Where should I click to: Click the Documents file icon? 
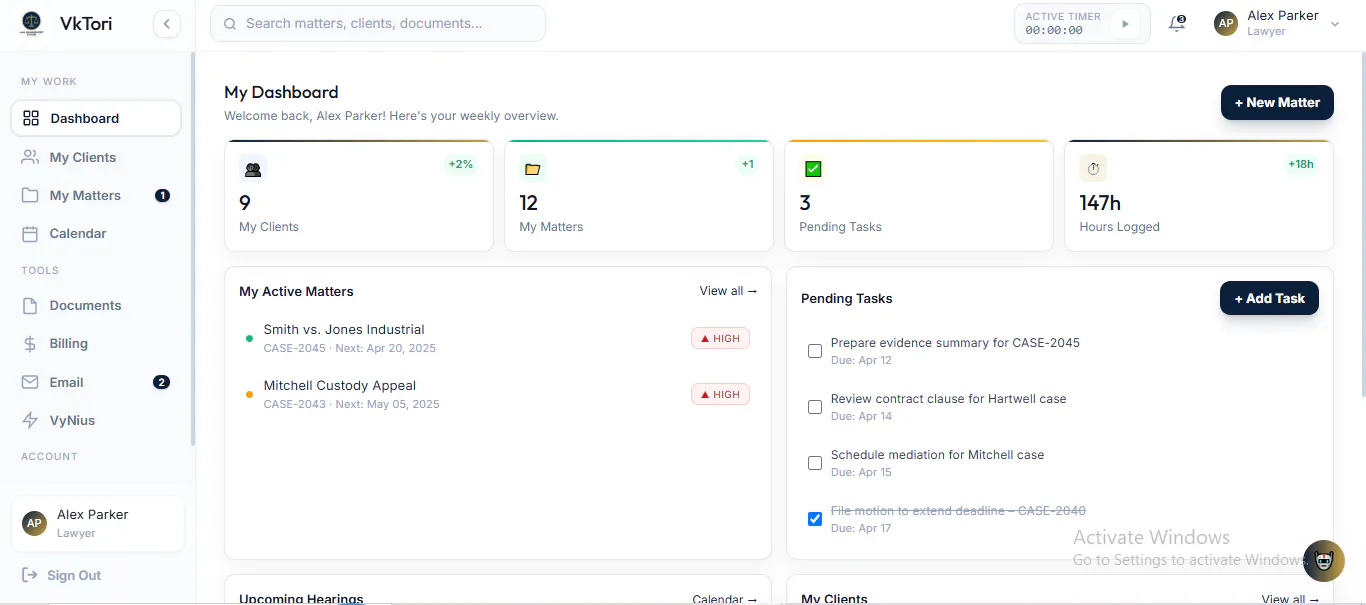coord(31,305)
